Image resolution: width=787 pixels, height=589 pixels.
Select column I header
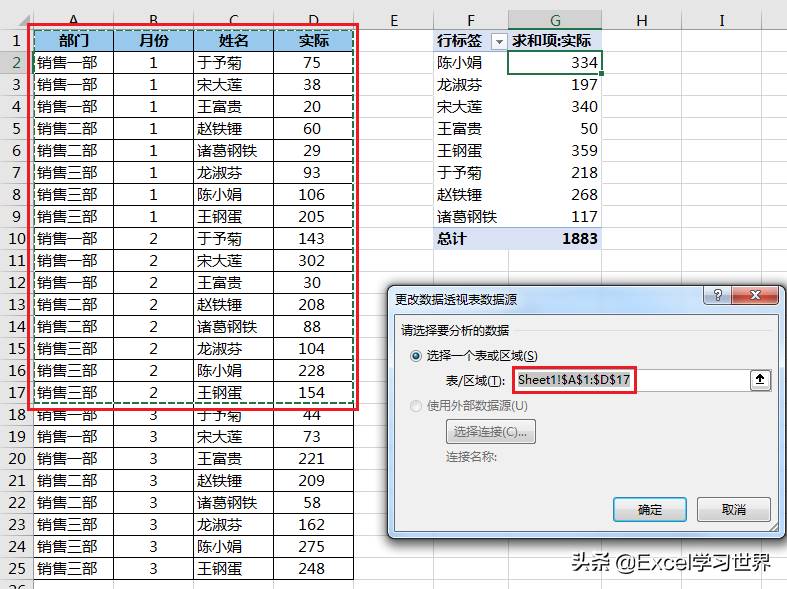pos(721,20)
